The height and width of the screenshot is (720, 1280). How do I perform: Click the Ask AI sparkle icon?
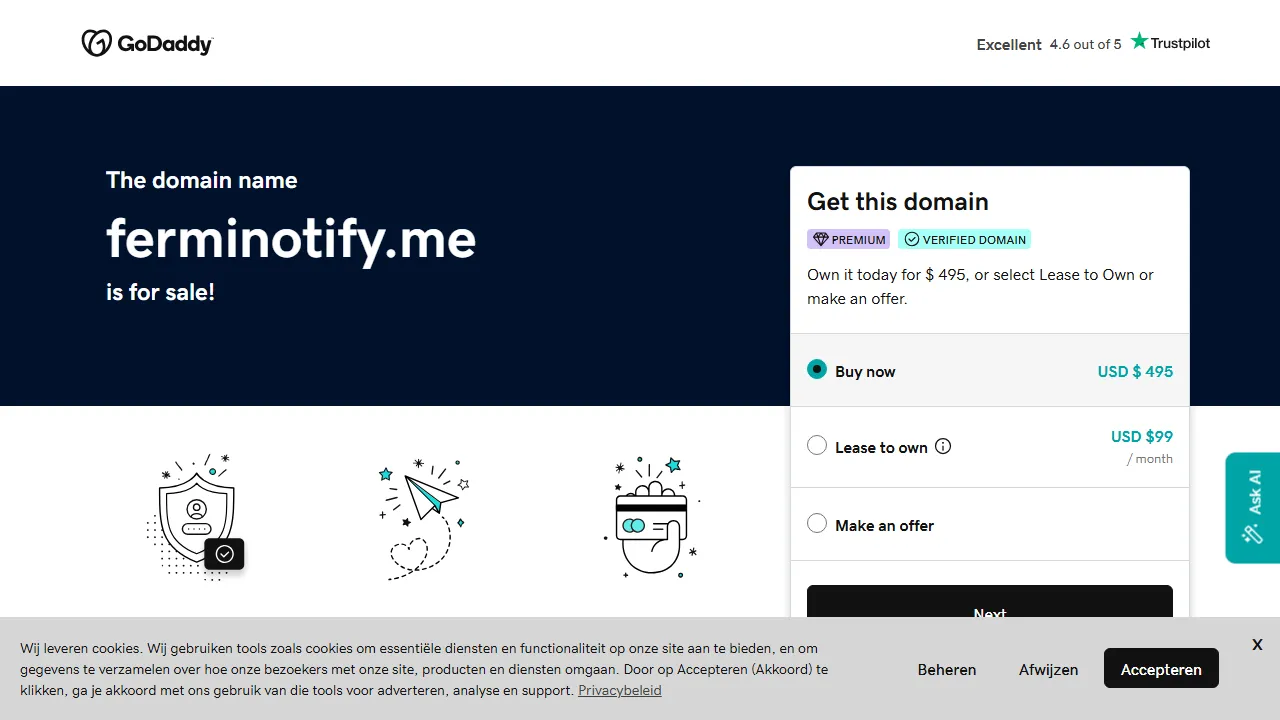[x=1252, y=535]
